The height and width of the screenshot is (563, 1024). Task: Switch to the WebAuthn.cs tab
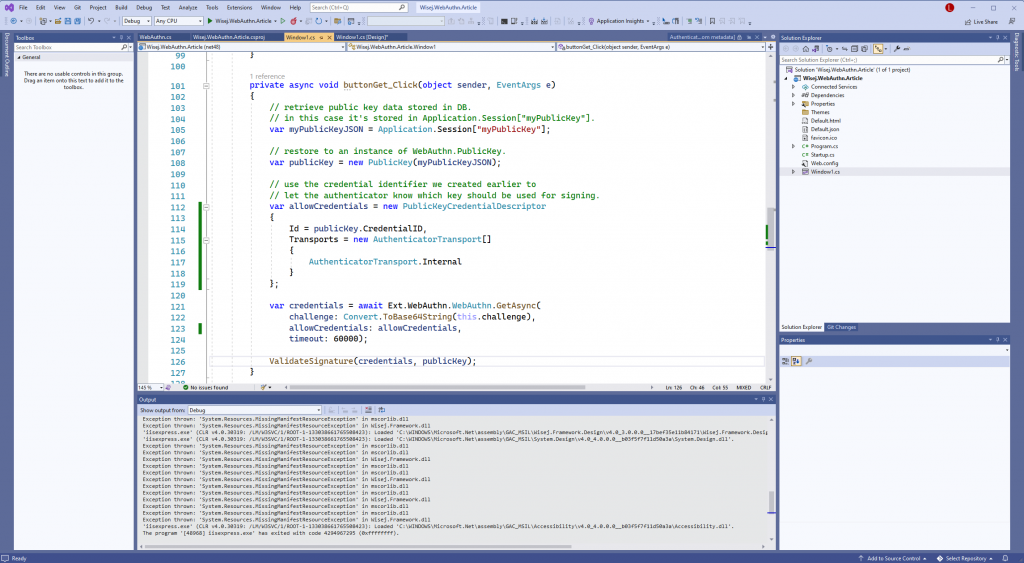click(x=155, y=37)
